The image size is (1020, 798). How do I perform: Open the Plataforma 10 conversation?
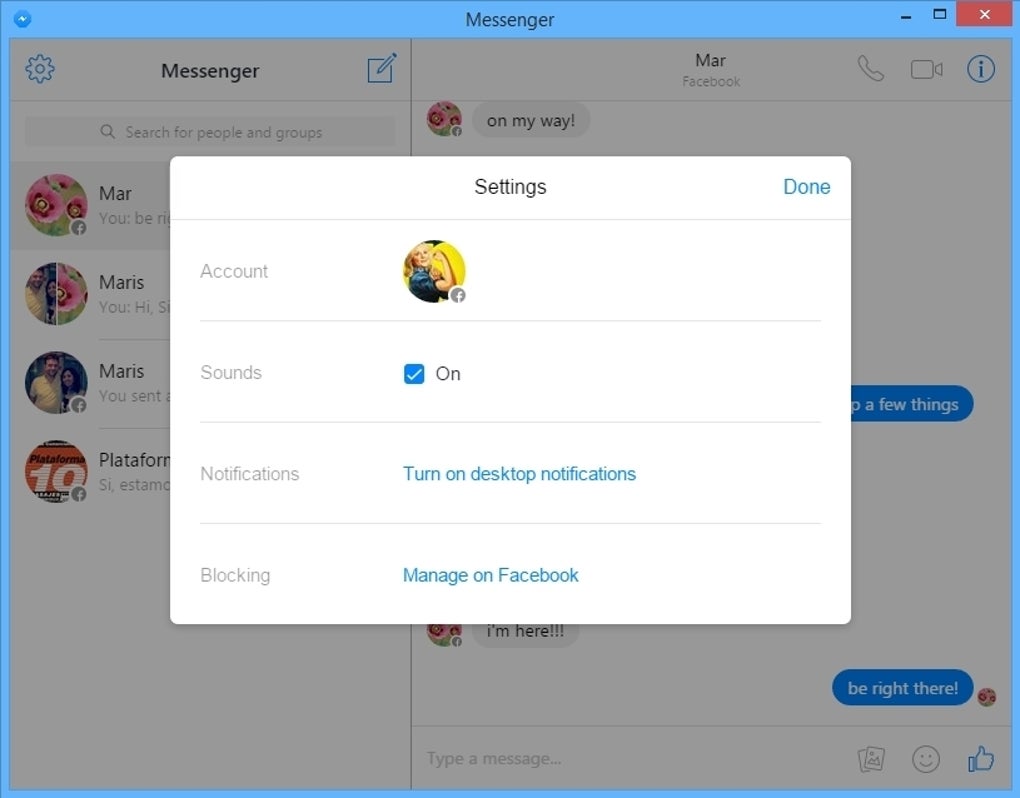91,472
